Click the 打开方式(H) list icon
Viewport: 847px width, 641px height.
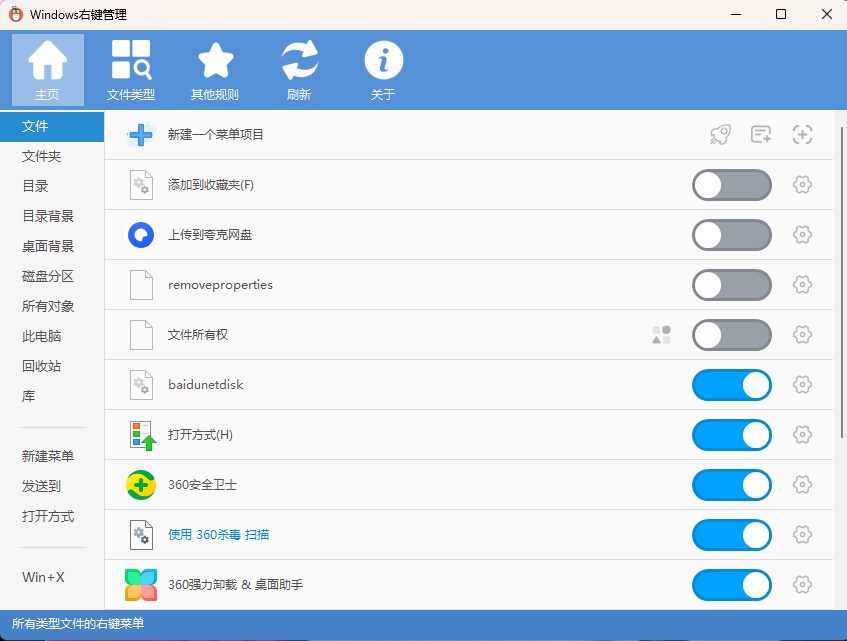click(x=143, y=436)
